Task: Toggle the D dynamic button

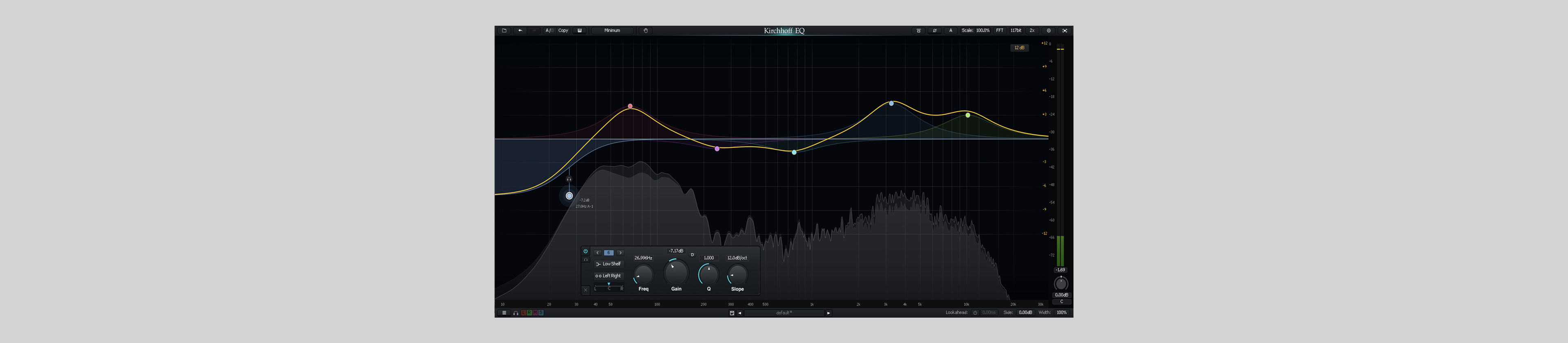Action: [692, 255]
